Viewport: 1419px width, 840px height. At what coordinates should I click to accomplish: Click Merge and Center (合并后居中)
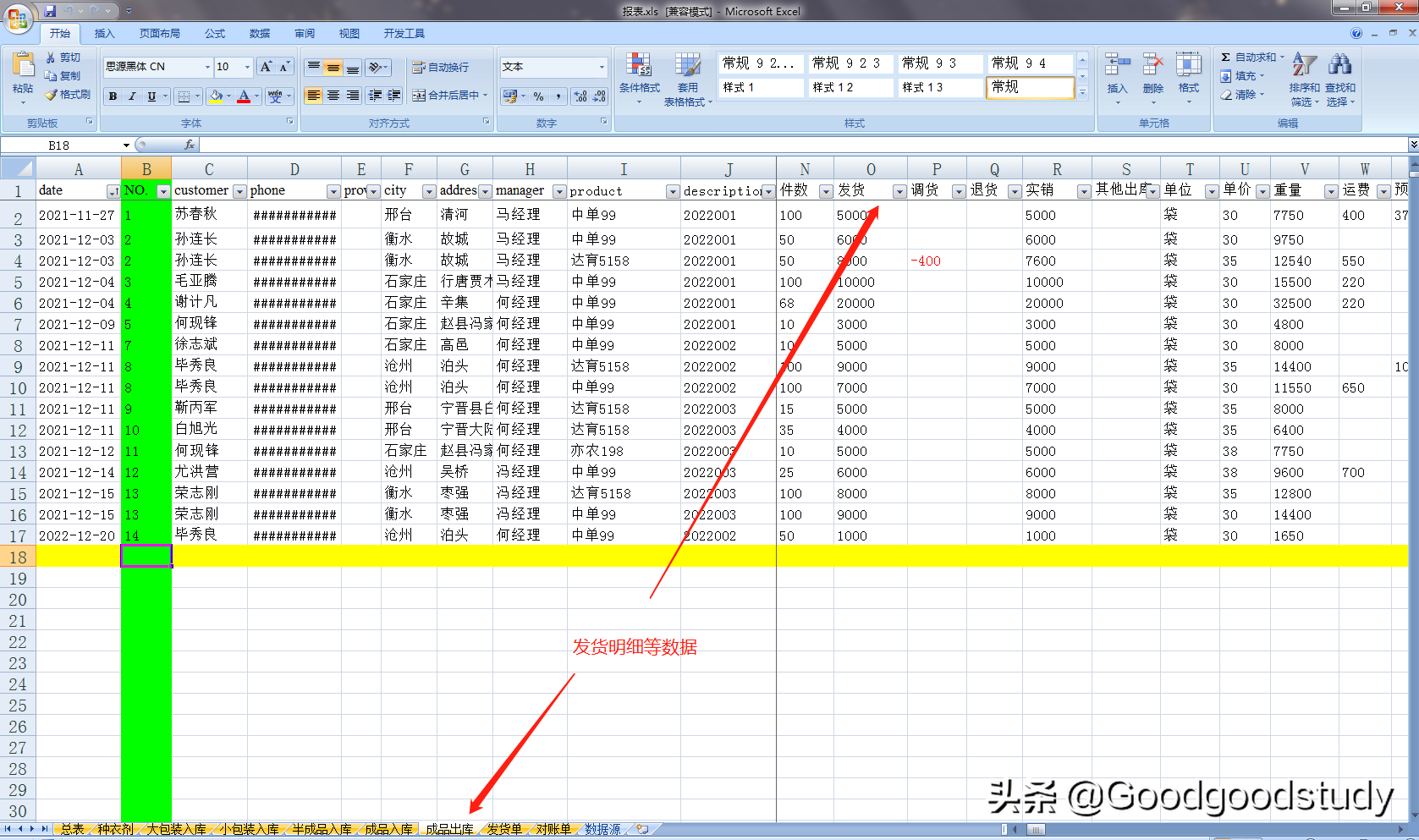(x=450, y=96)
